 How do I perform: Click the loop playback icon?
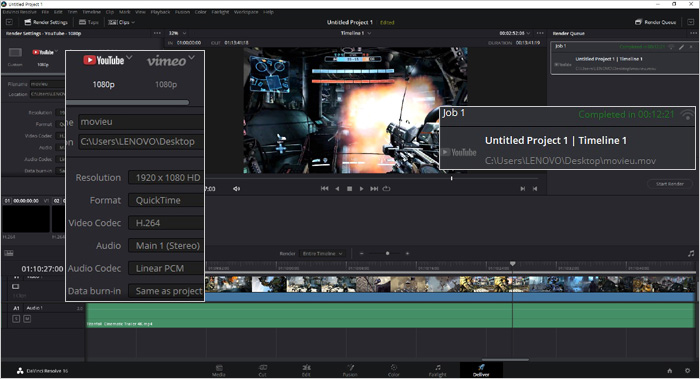387,189
